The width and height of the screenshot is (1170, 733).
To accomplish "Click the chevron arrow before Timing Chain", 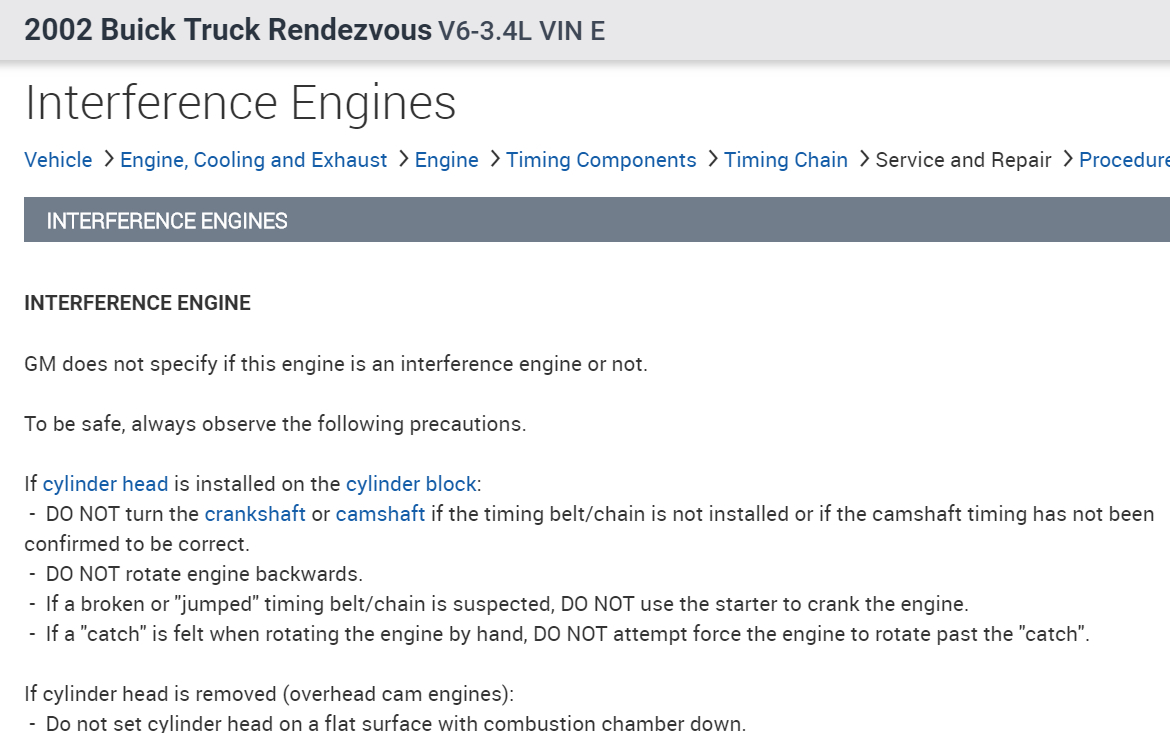I will pos(712,159).
